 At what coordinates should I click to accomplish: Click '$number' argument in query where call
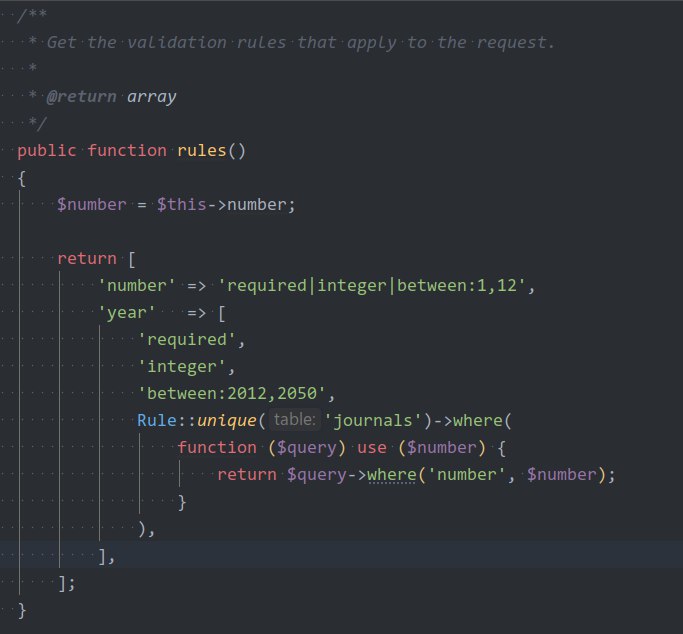click(x=562, y=475)
